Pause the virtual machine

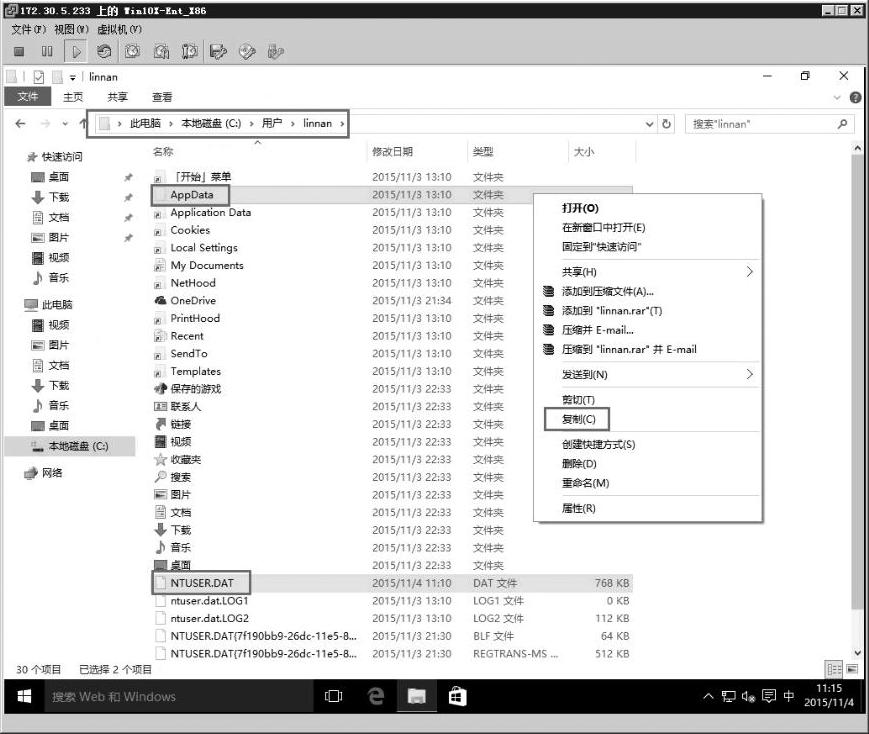point(47,52)
